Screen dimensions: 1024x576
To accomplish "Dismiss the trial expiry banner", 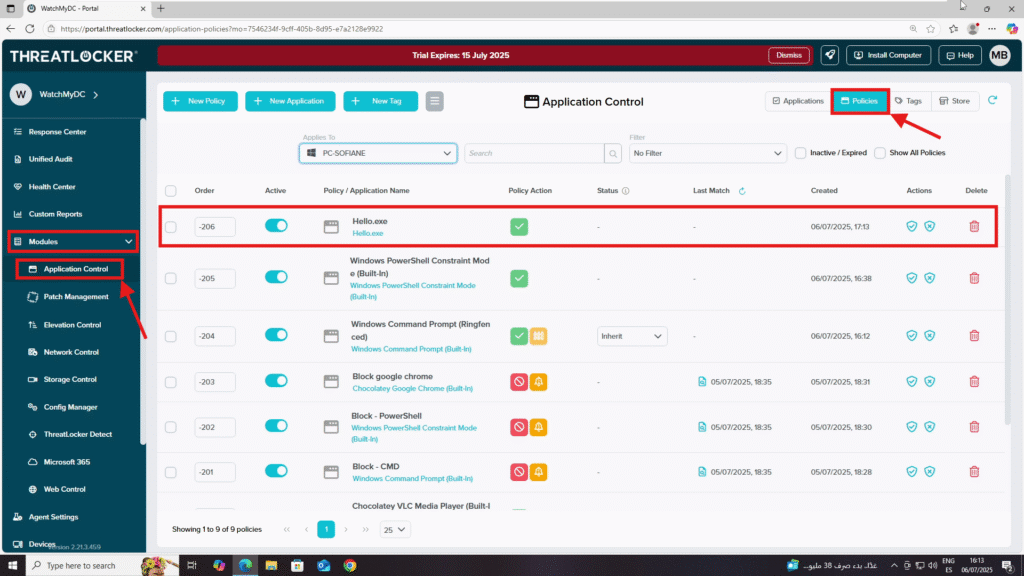I will [789, 56].
